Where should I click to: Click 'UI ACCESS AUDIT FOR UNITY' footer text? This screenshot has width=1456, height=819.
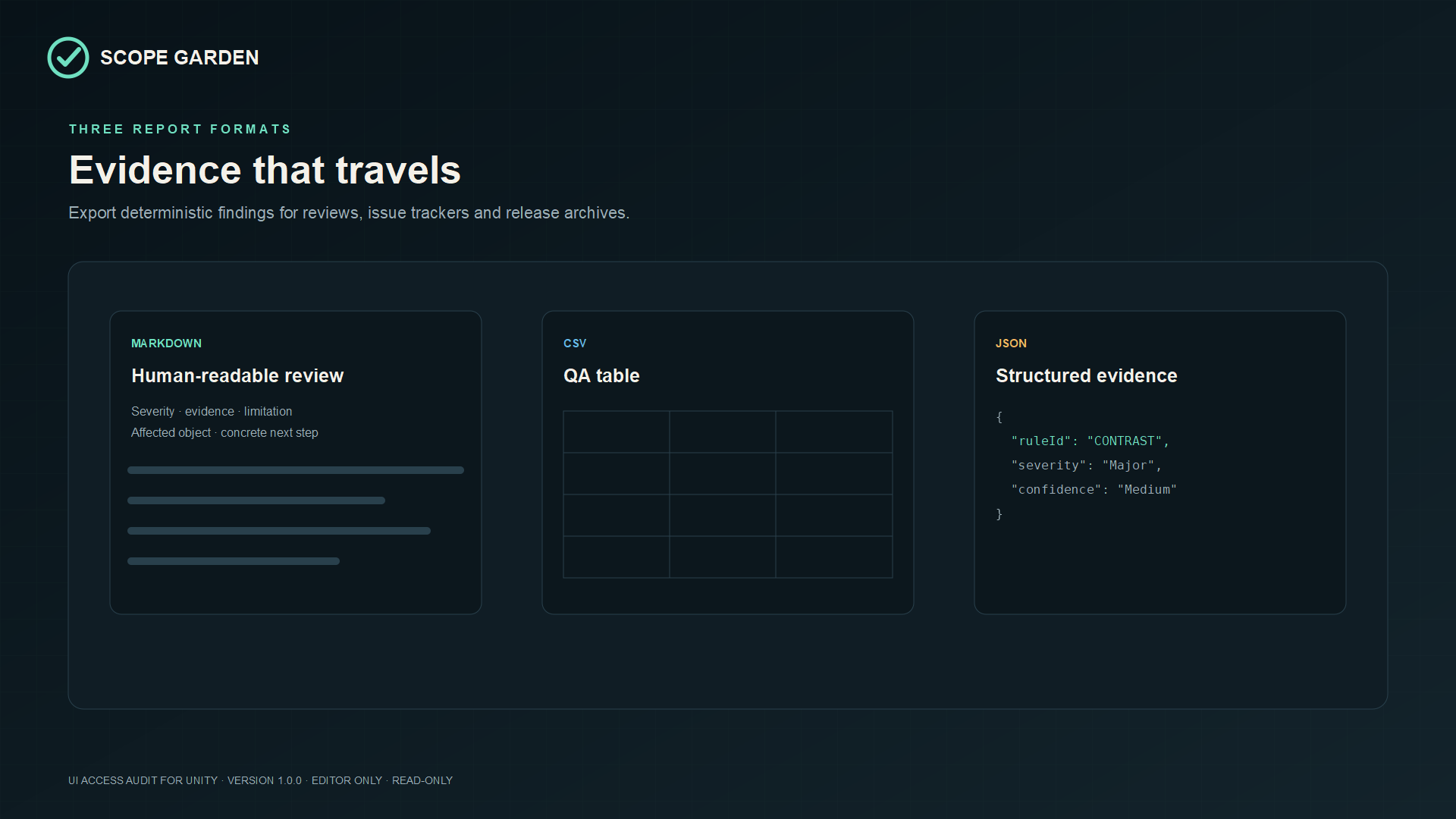143,780
